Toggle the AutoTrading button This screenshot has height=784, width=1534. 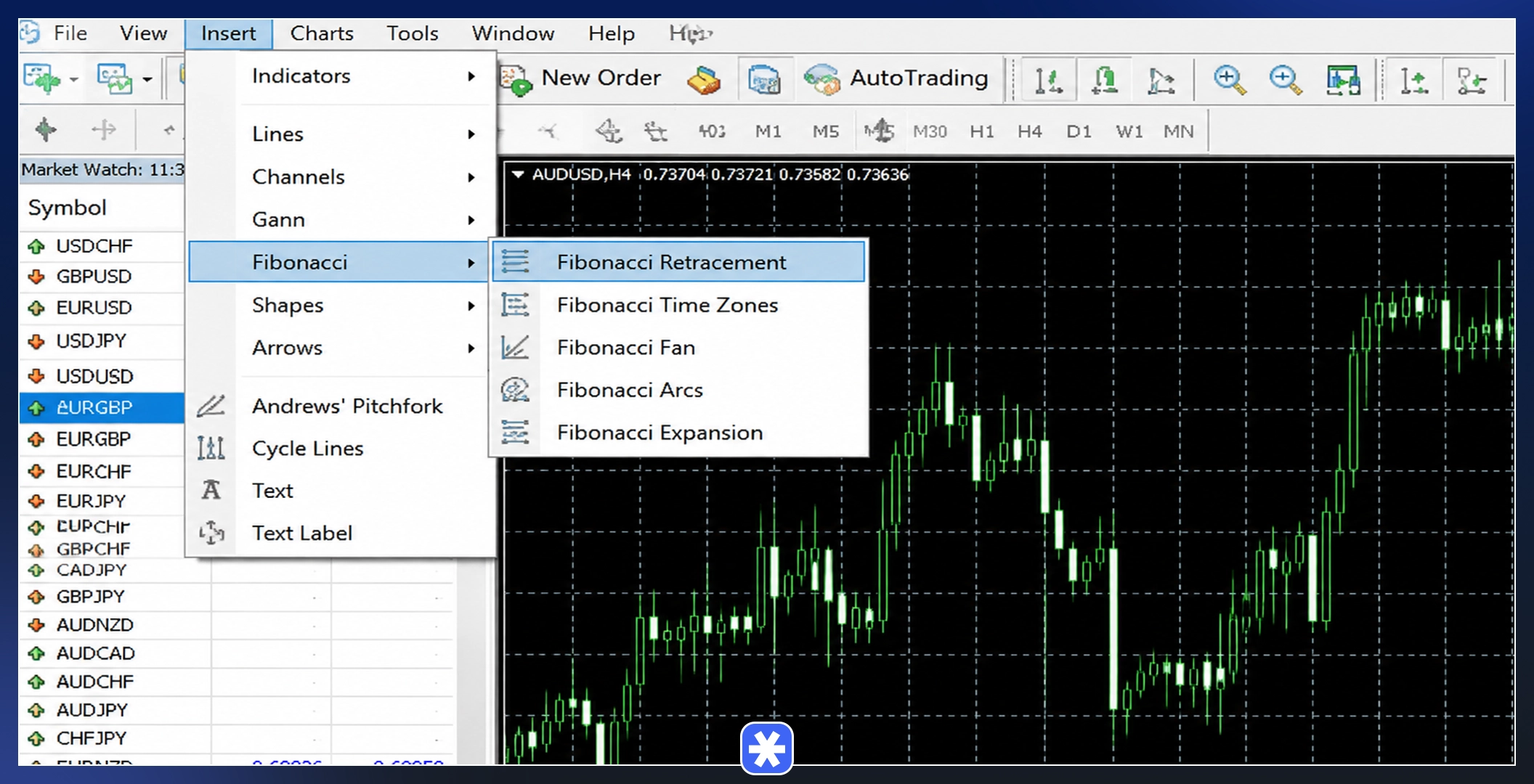coord(897,78)
